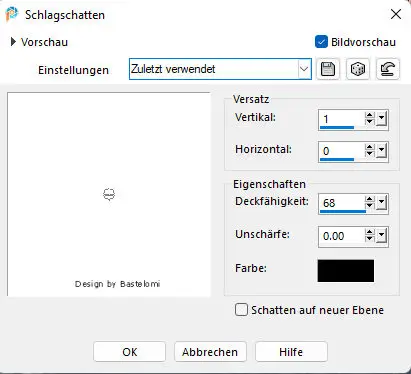
Task: Click into the Unschärfe value field
Action: [341, 236]
